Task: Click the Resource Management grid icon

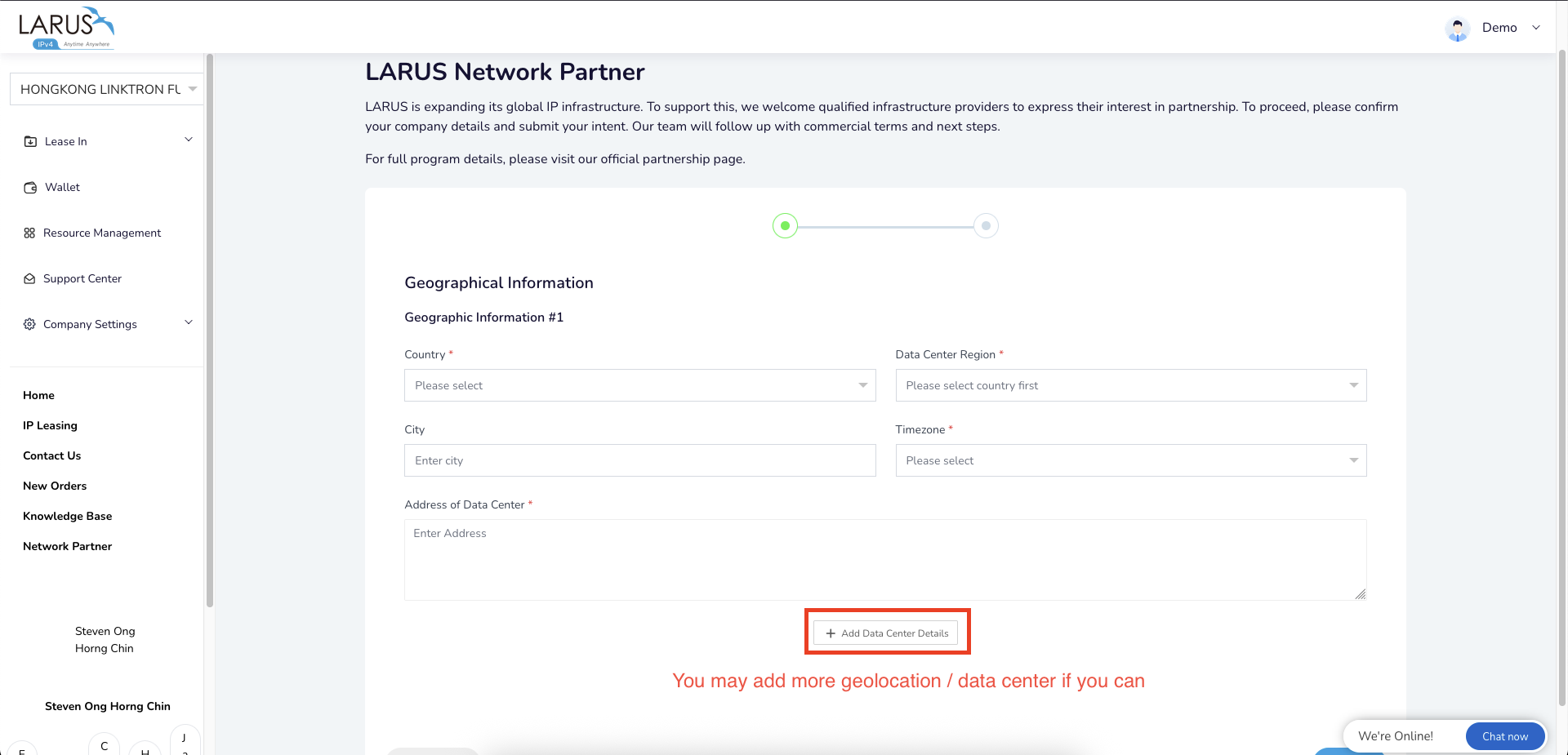Action: [x=29, y=233]
